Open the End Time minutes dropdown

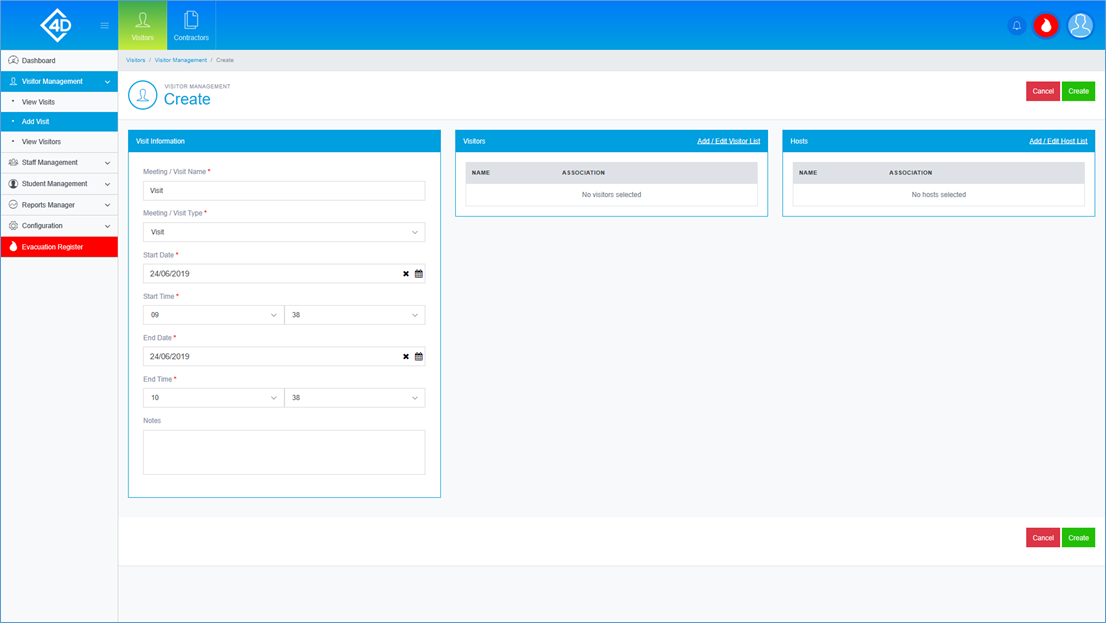point(355,398)
